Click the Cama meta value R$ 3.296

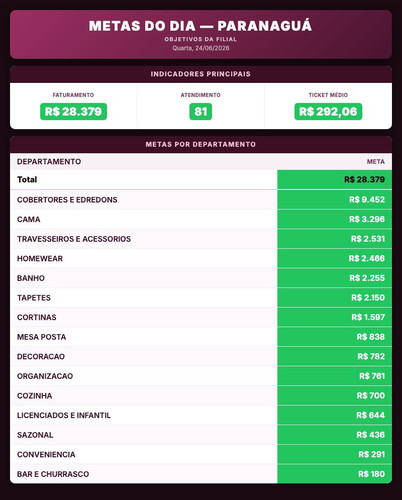(367, 219)
